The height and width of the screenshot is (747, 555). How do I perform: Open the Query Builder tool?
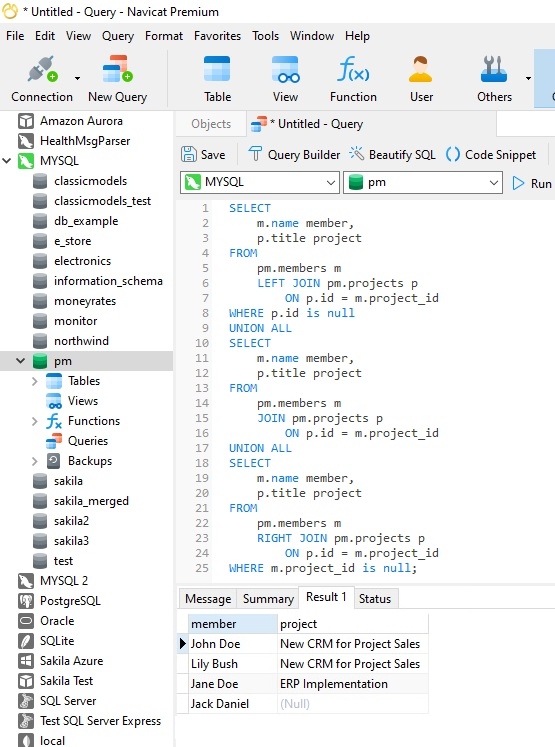(x=294, y=154)
